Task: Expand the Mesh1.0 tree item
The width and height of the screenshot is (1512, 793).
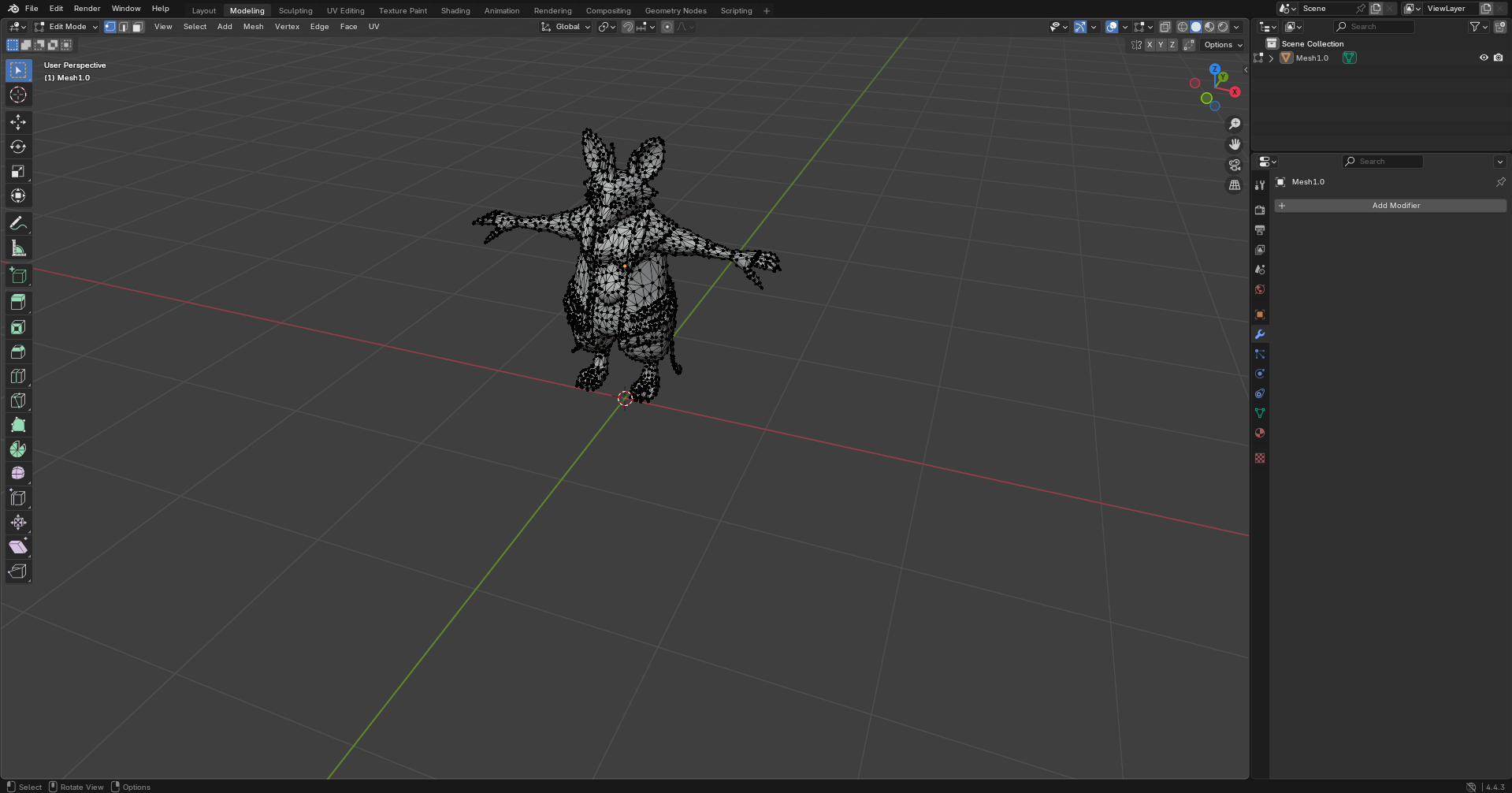Action: click(1271, 58)
